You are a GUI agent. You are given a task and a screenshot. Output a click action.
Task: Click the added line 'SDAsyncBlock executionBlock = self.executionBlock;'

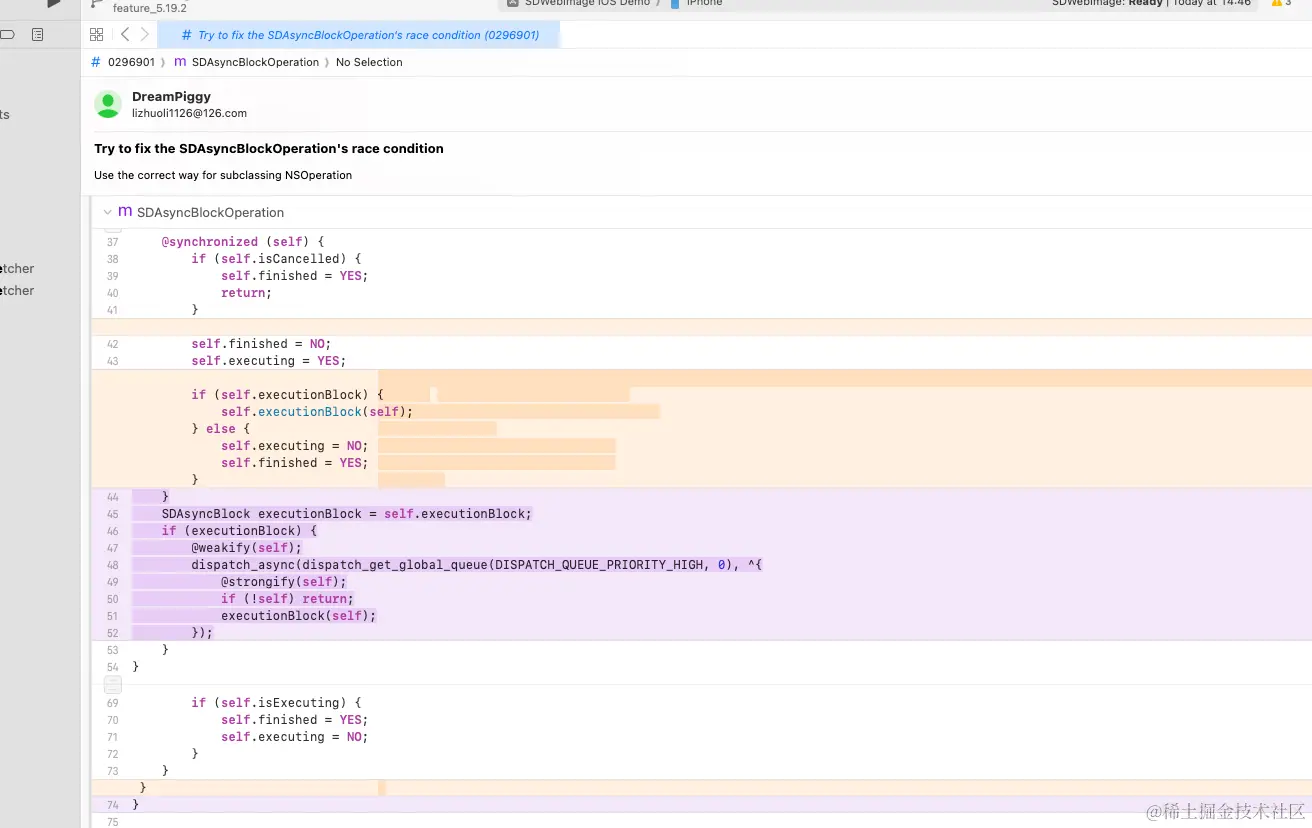click(x=347, y=514)
